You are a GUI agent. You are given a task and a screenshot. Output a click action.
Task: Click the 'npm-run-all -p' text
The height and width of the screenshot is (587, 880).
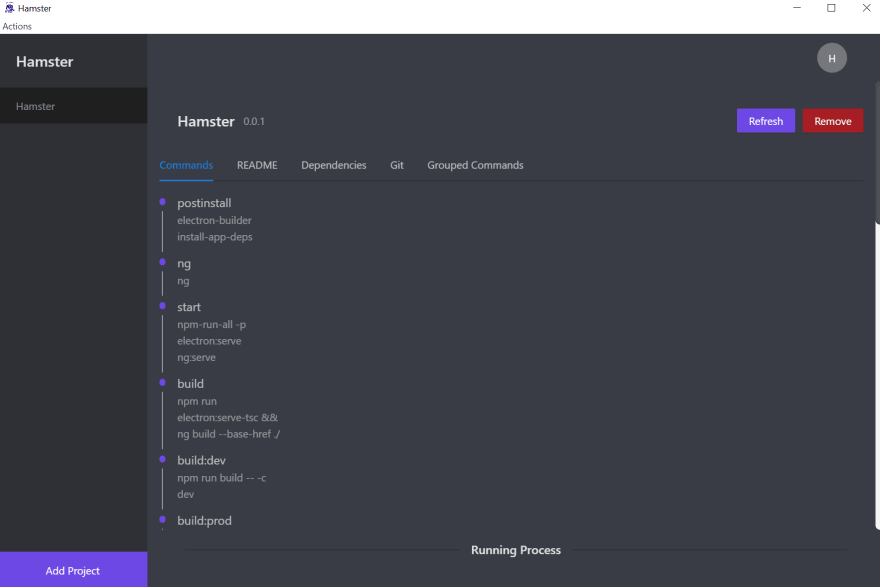pos(212,324)
